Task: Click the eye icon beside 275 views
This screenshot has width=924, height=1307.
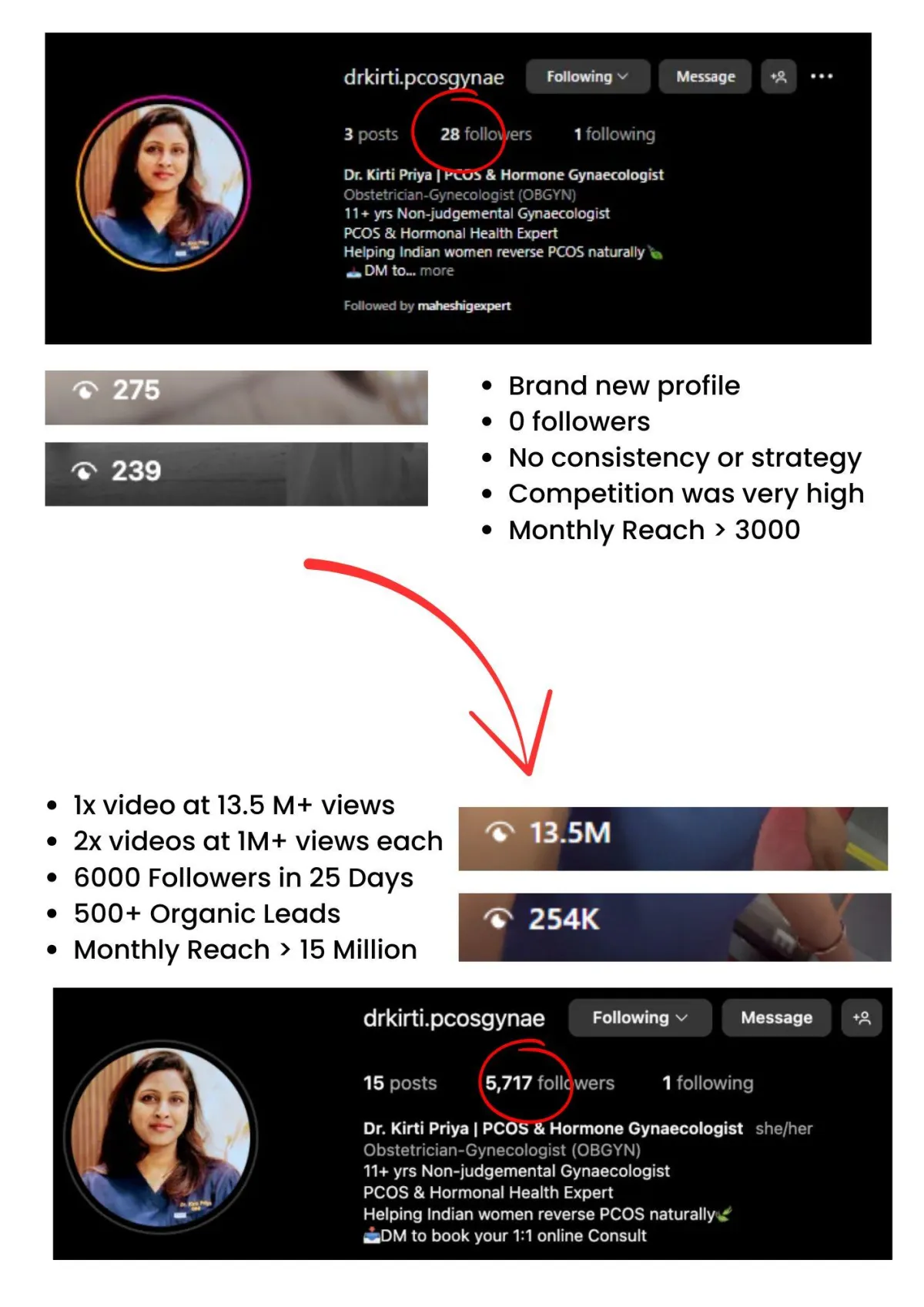Action: click(x=85, y=390)
